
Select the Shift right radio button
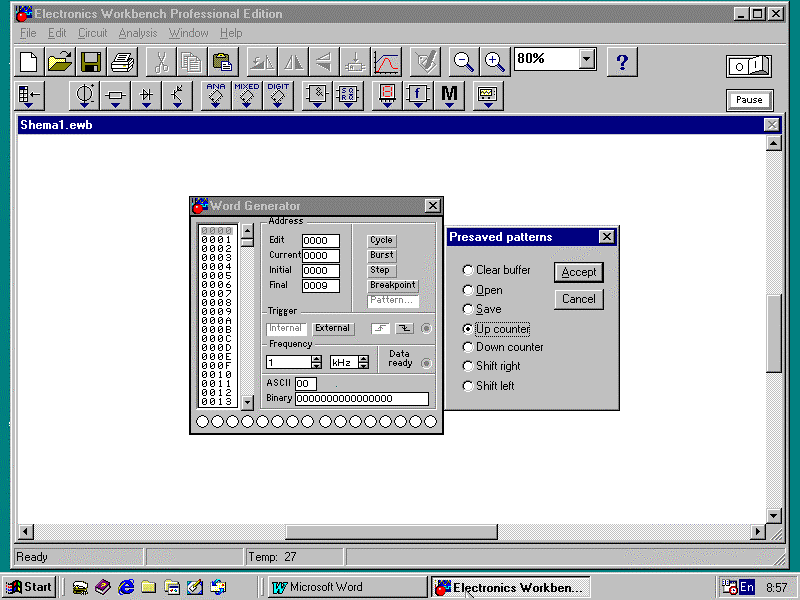467,366
